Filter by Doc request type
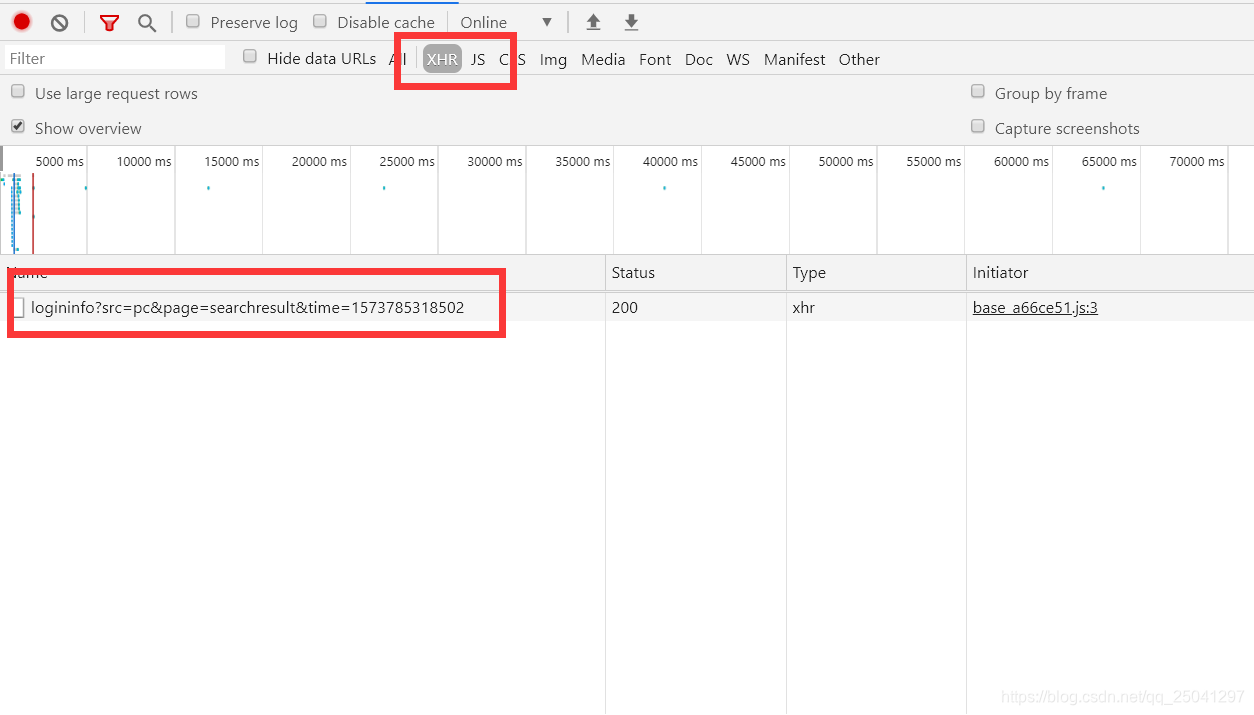The image size is (1254, 715). pyautogui.click(x=699, y=59)
